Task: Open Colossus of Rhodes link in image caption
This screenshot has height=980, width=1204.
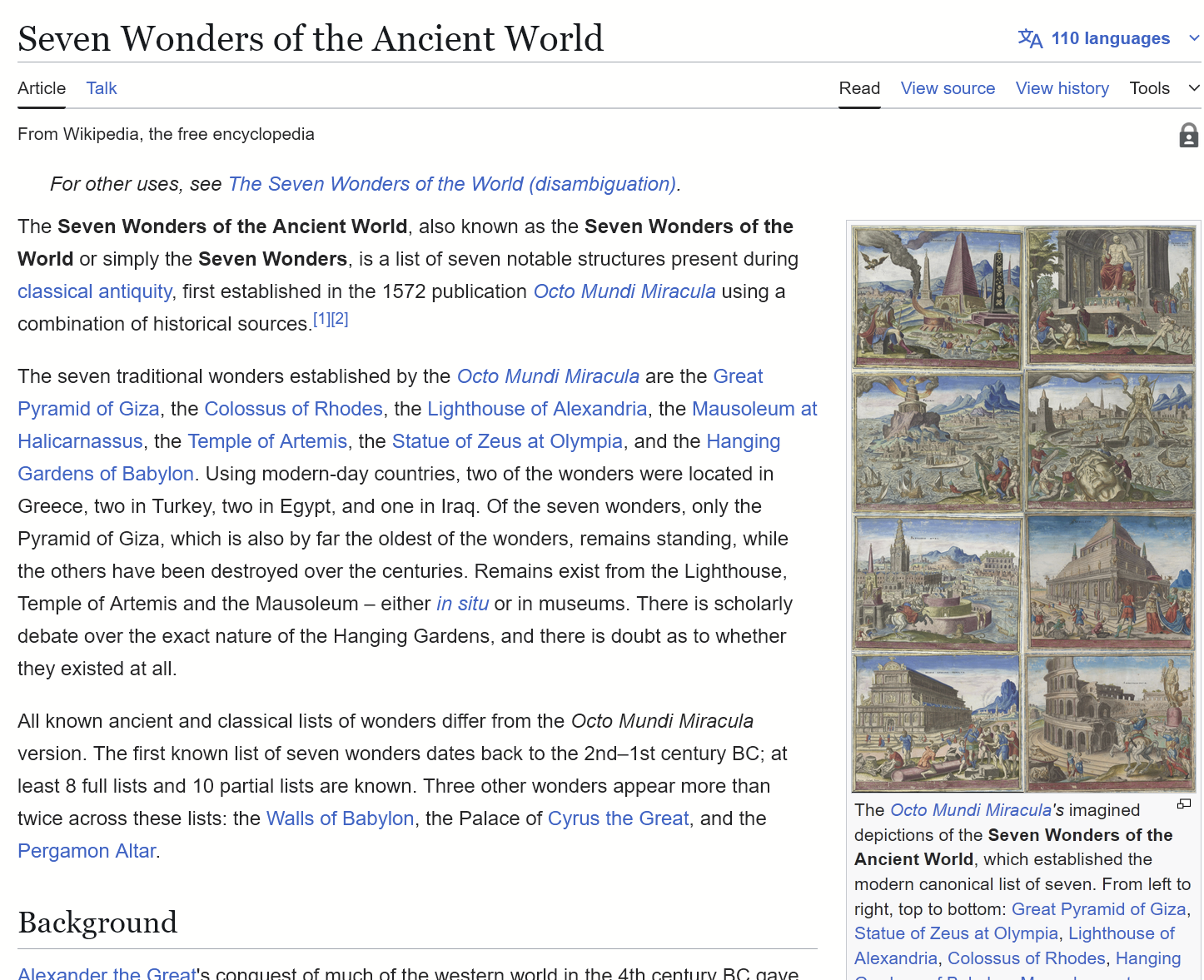Action: [1027, 958]
